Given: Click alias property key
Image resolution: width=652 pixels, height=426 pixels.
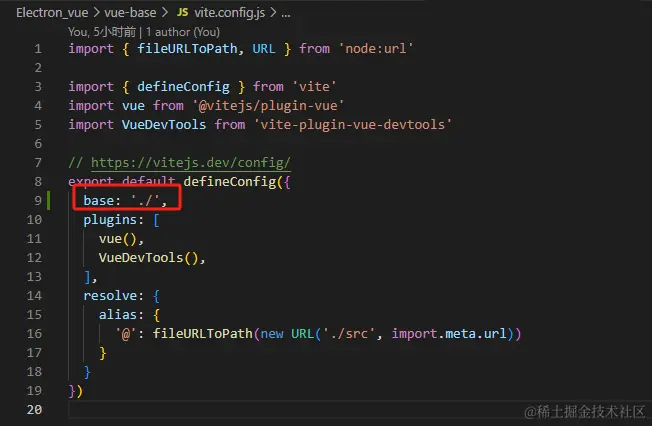Looking at the screenshot, I should pos(118,315).
